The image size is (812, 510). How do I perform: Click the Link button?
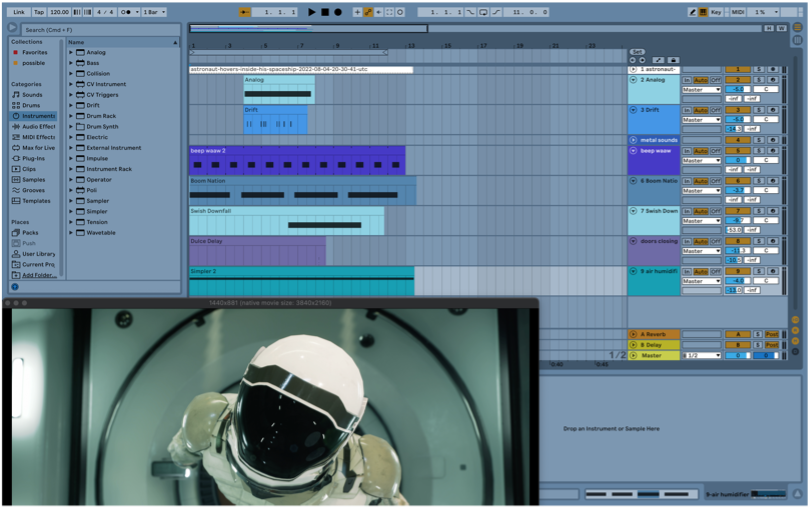(x=19, y=12)
